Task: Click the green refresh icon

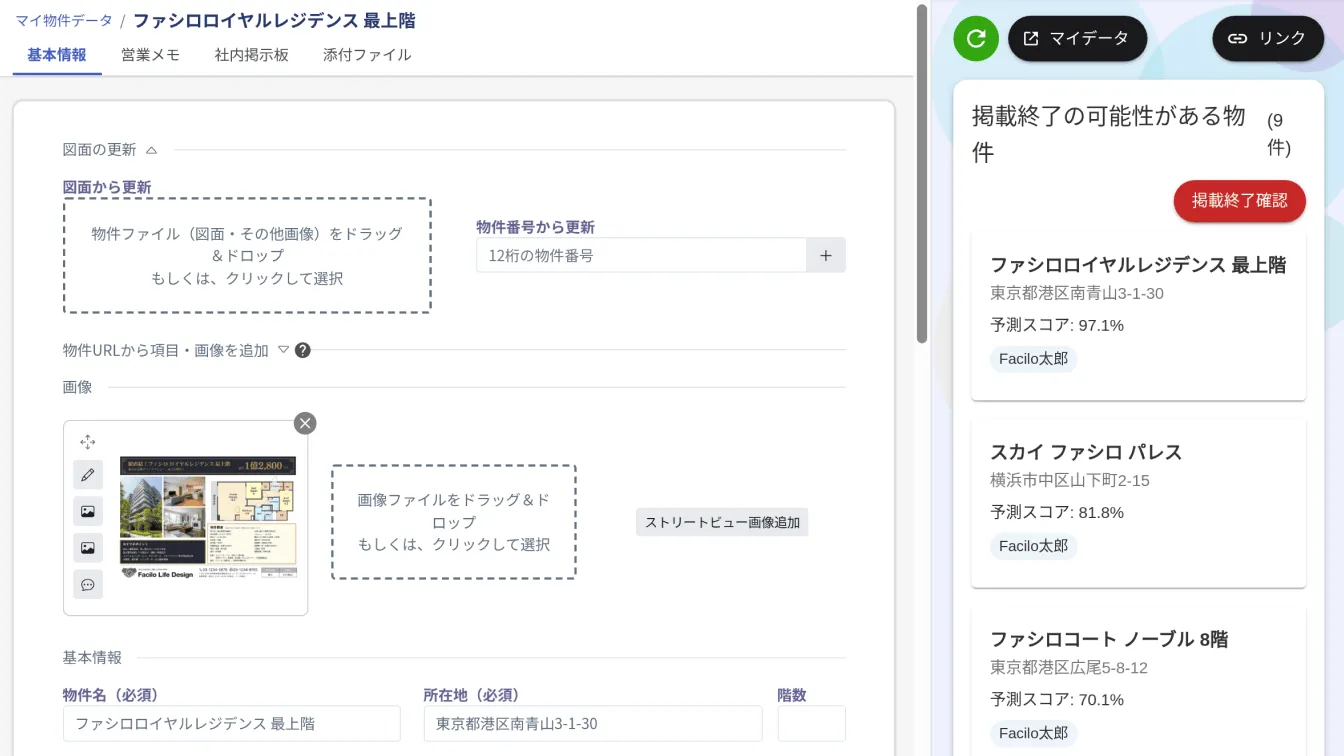Action: pos(976,39)
